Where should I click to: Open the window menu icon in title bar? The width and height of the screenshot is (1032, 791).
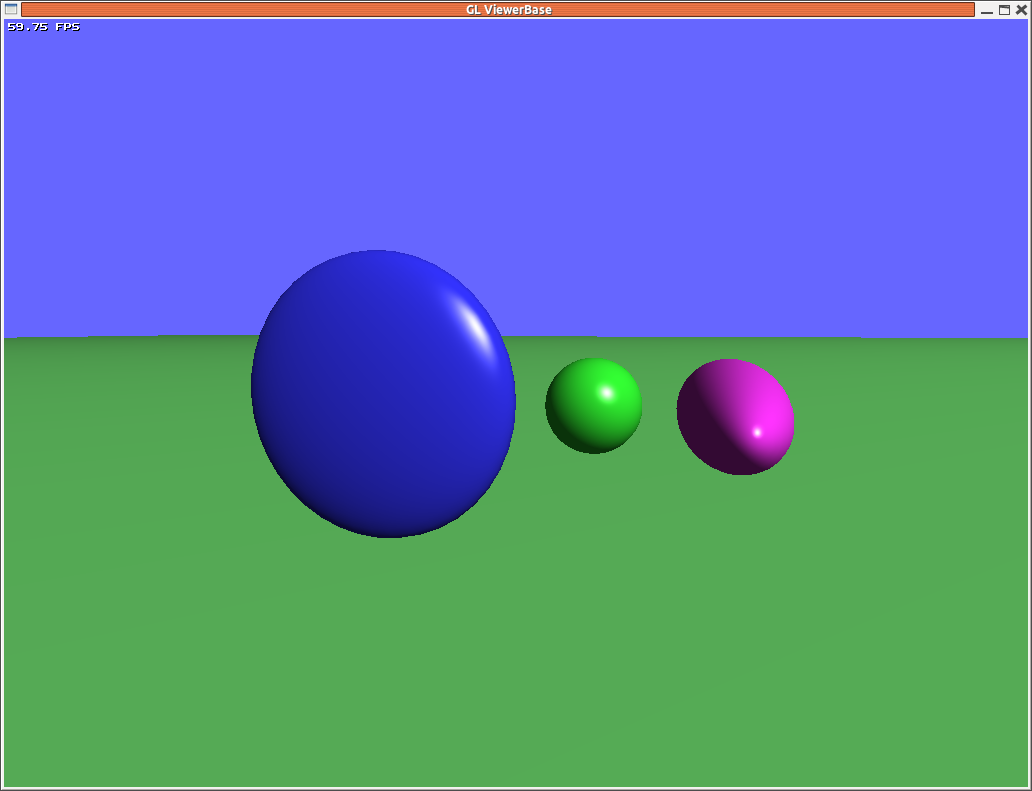coord(11,9)
